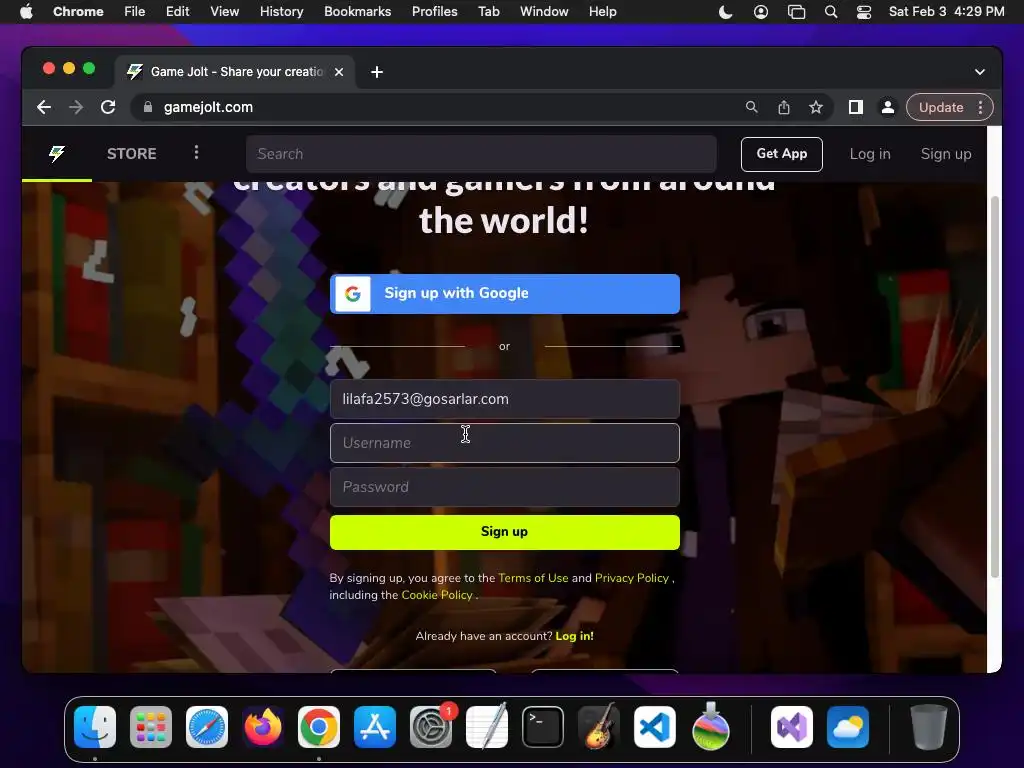Click the green Sign up button
Viewport: 1024px width, 768px height.
tap(505, 532)
